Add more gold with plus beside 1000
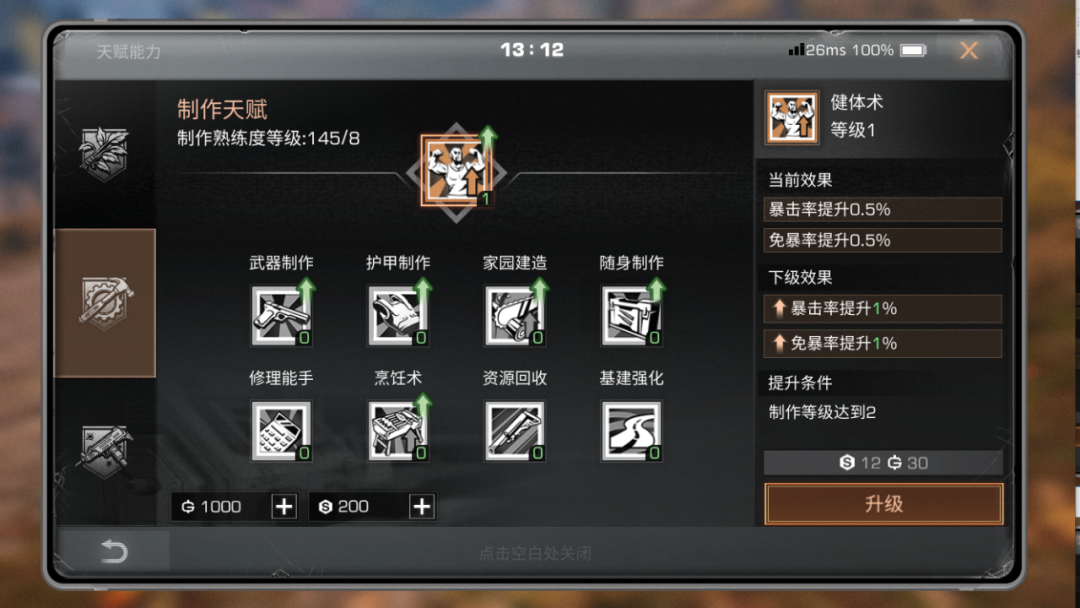The width and height of the screenshot is (1080, 608). (x=284, y=507)
